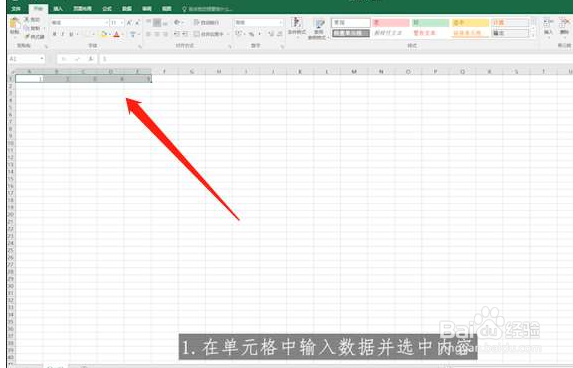Open the File tab

click(16, 9)
